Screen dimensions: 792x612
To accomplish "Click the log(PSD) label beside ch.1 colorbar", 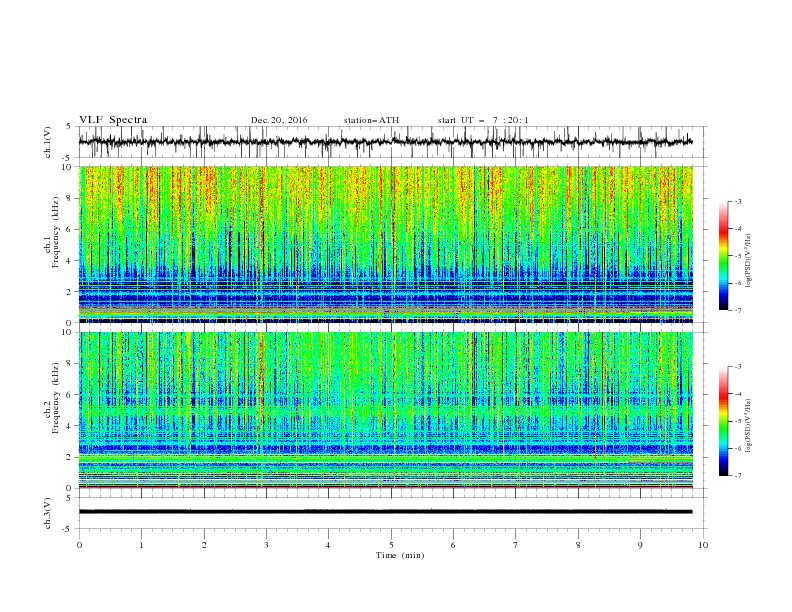I will point(749,261).
